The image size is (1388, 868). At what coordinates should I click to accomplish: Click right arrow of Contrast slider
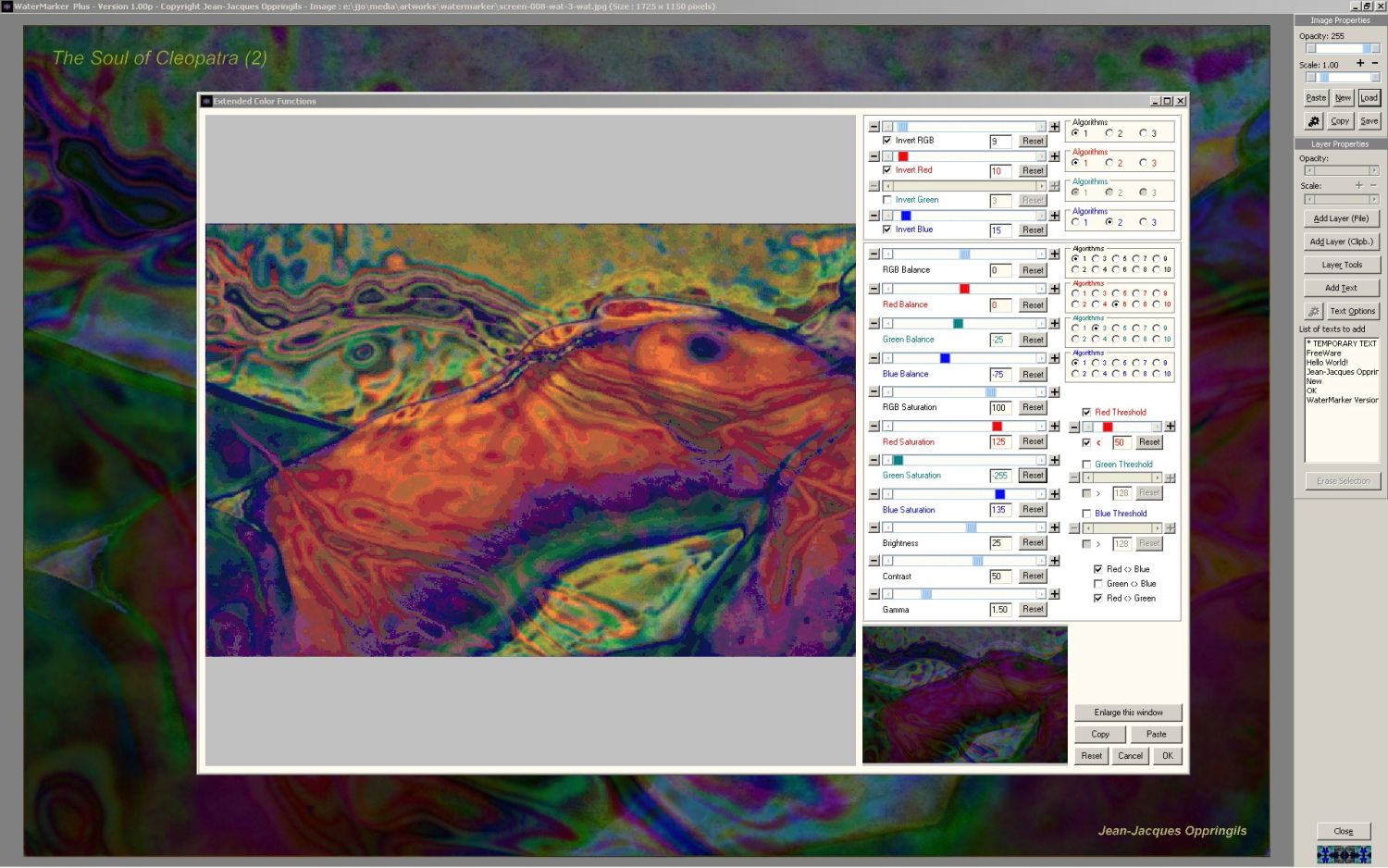click(1041, 561)
